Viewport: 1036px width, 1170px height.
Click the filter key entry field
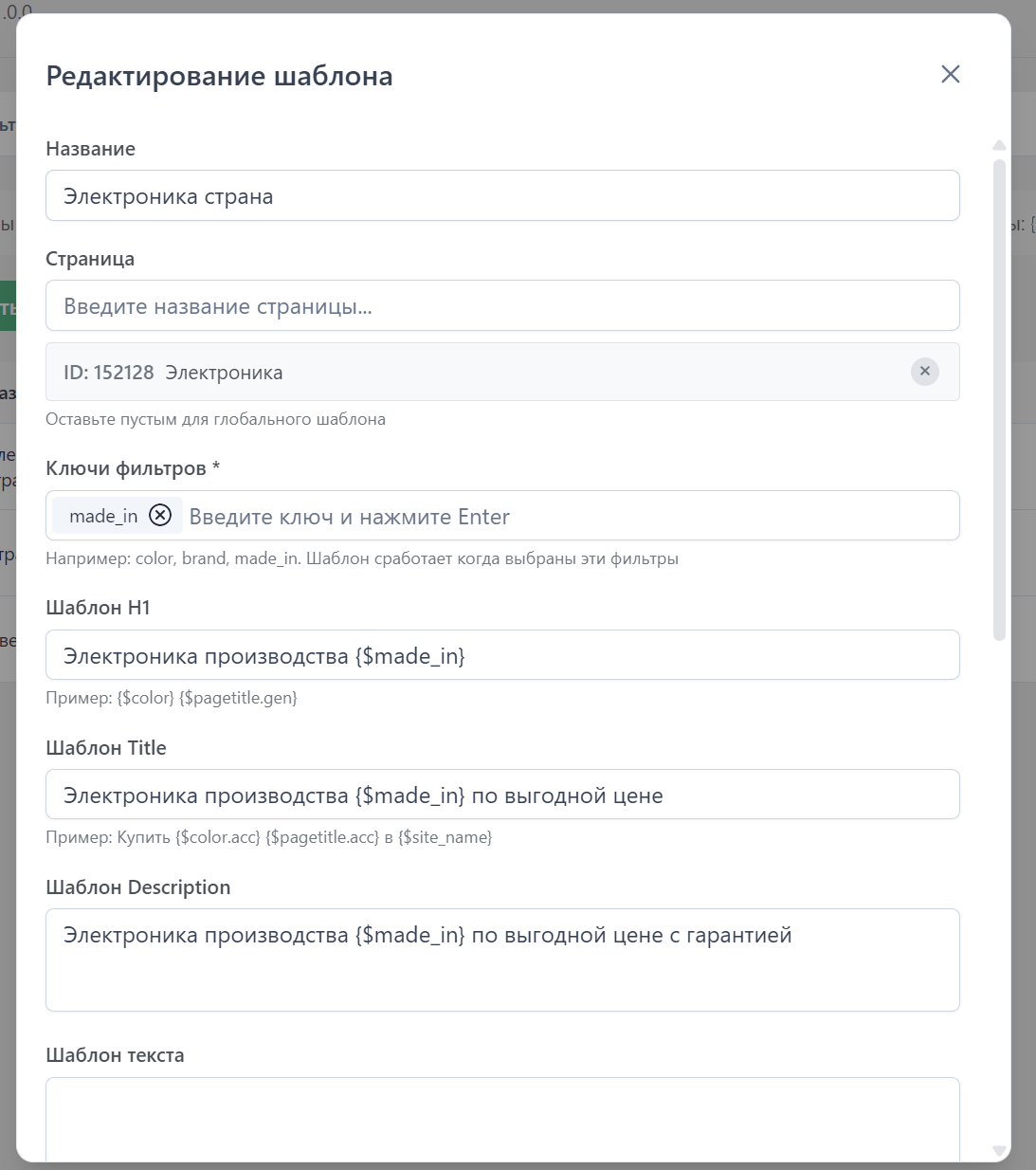coord(569,517)
